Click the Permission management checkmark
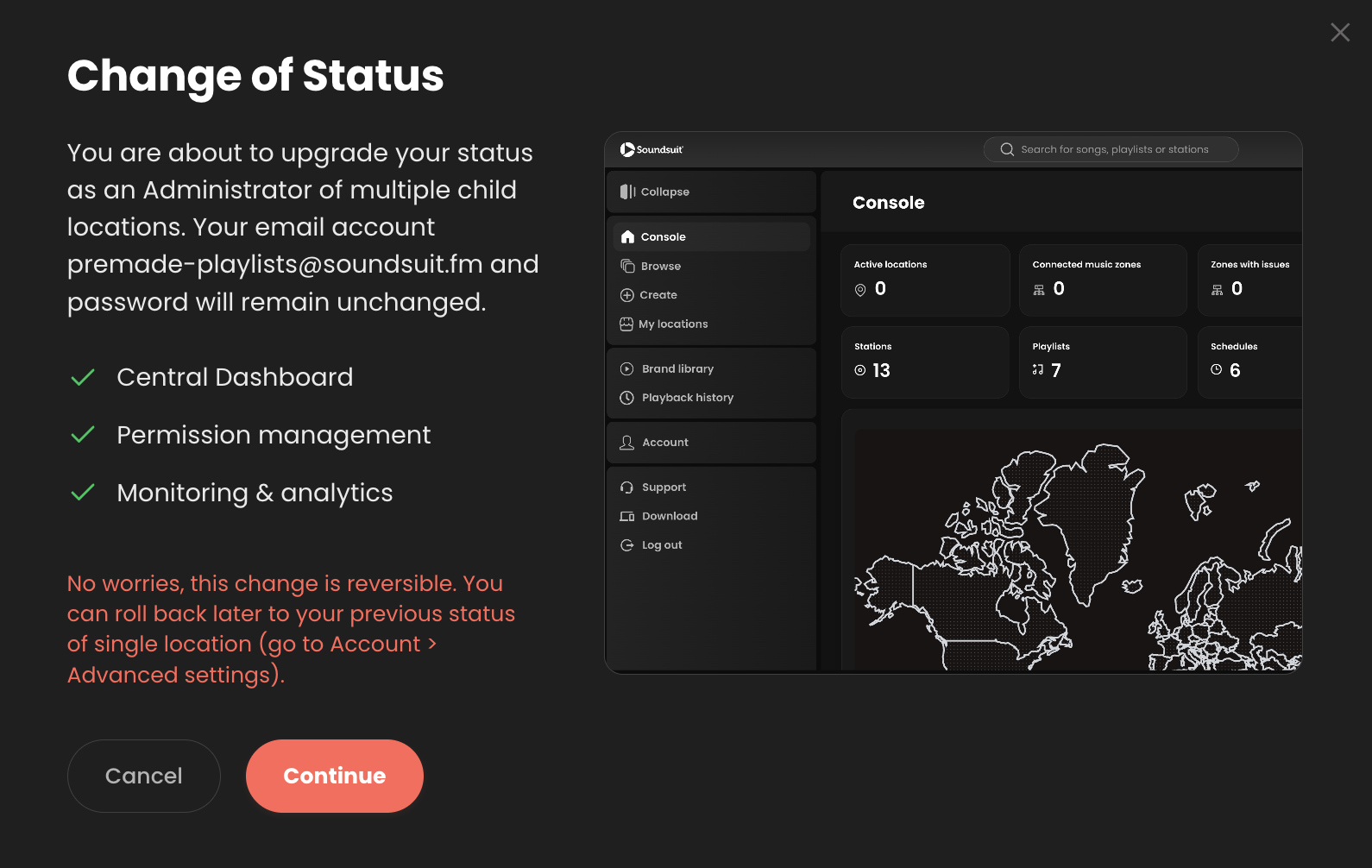Image resolution: width=1372 pixels, height=868 pixels. 83,436
